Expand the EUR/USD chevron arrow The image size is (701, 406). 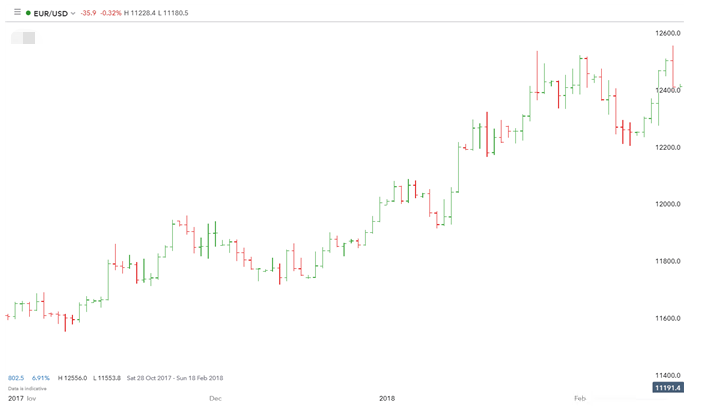[x=72, y=12]
